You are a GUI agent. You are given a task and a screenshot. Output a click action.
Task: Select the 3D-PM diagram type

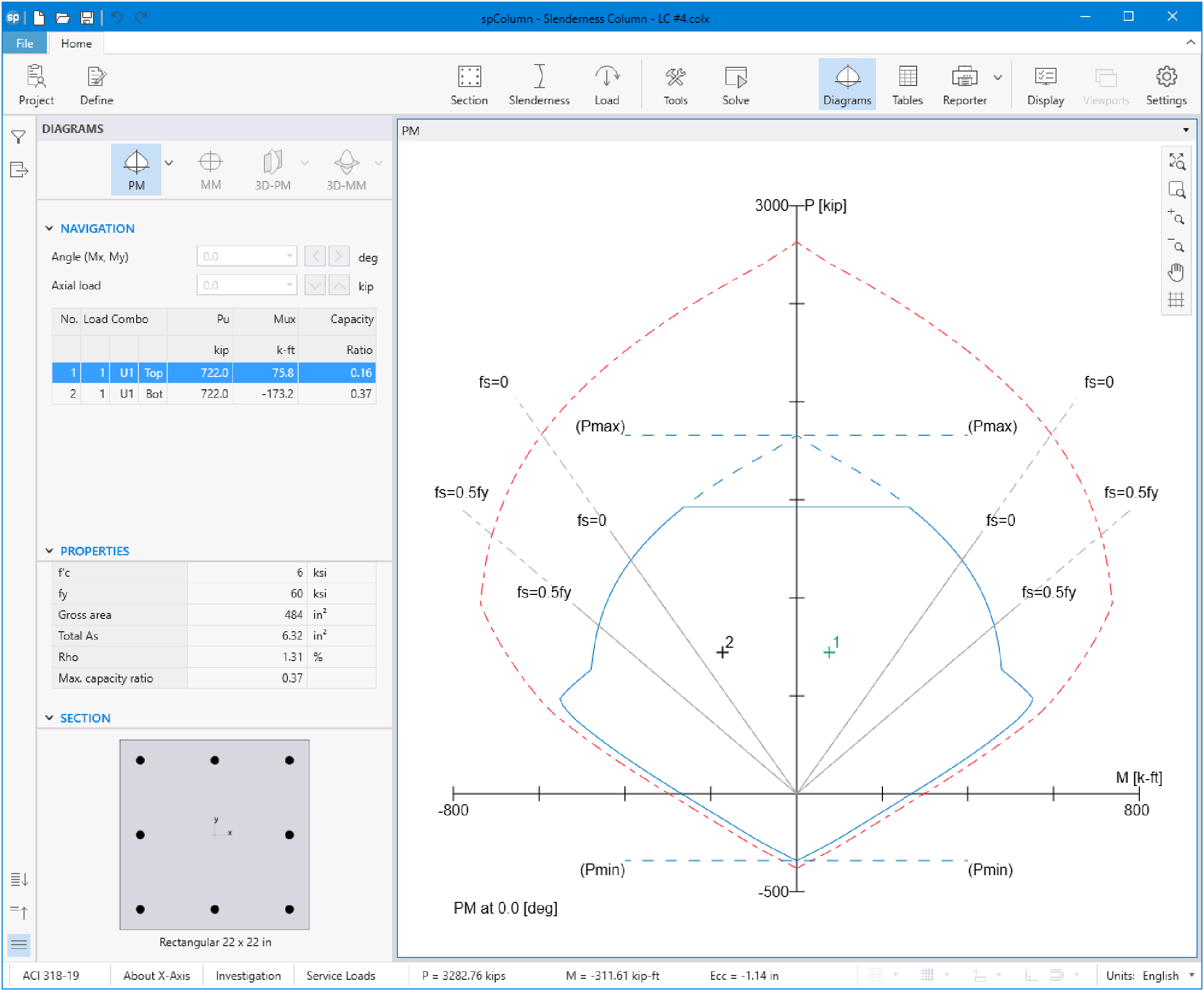[272, 169]
